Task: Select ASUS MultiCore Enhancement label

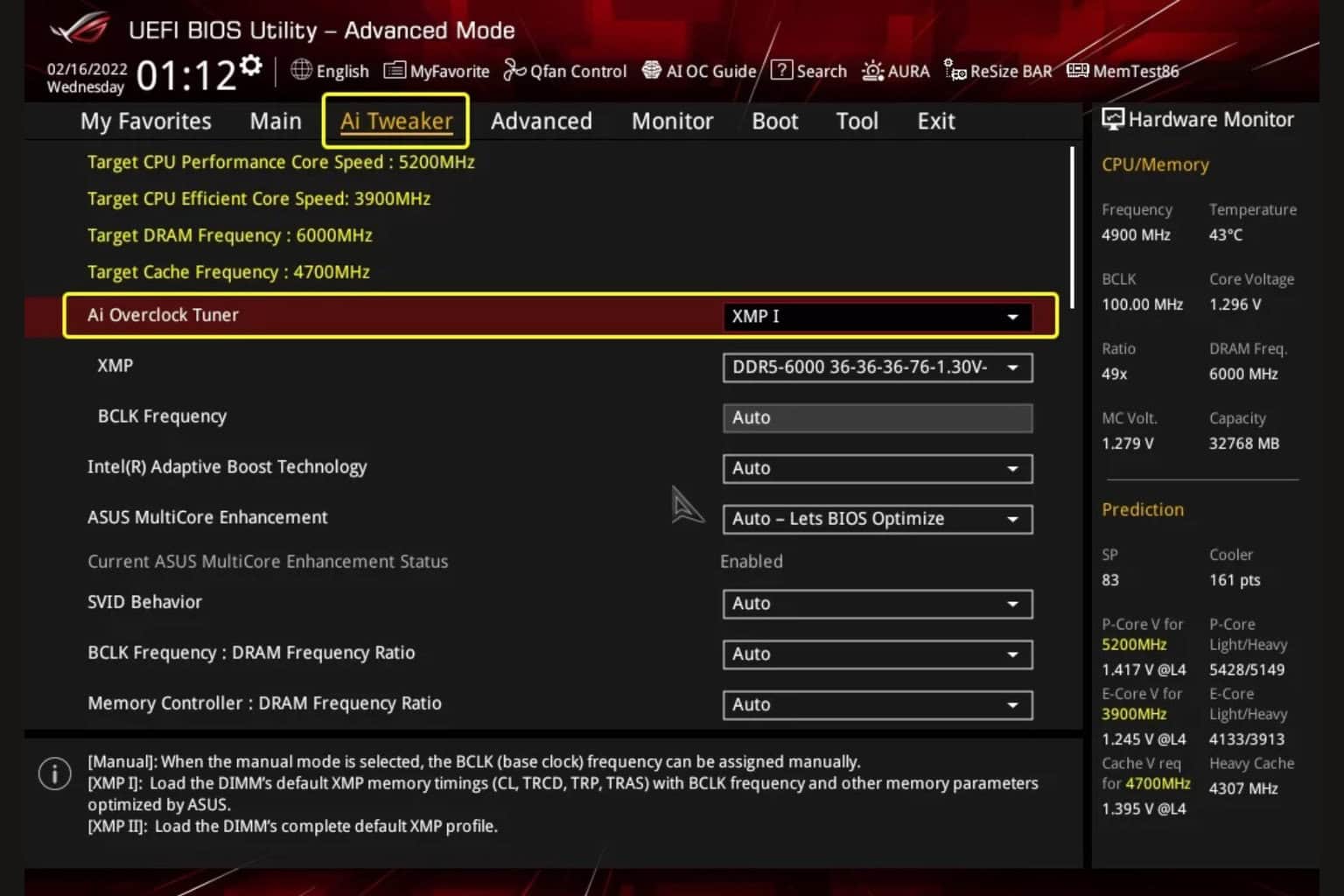Action: [207, 517]
